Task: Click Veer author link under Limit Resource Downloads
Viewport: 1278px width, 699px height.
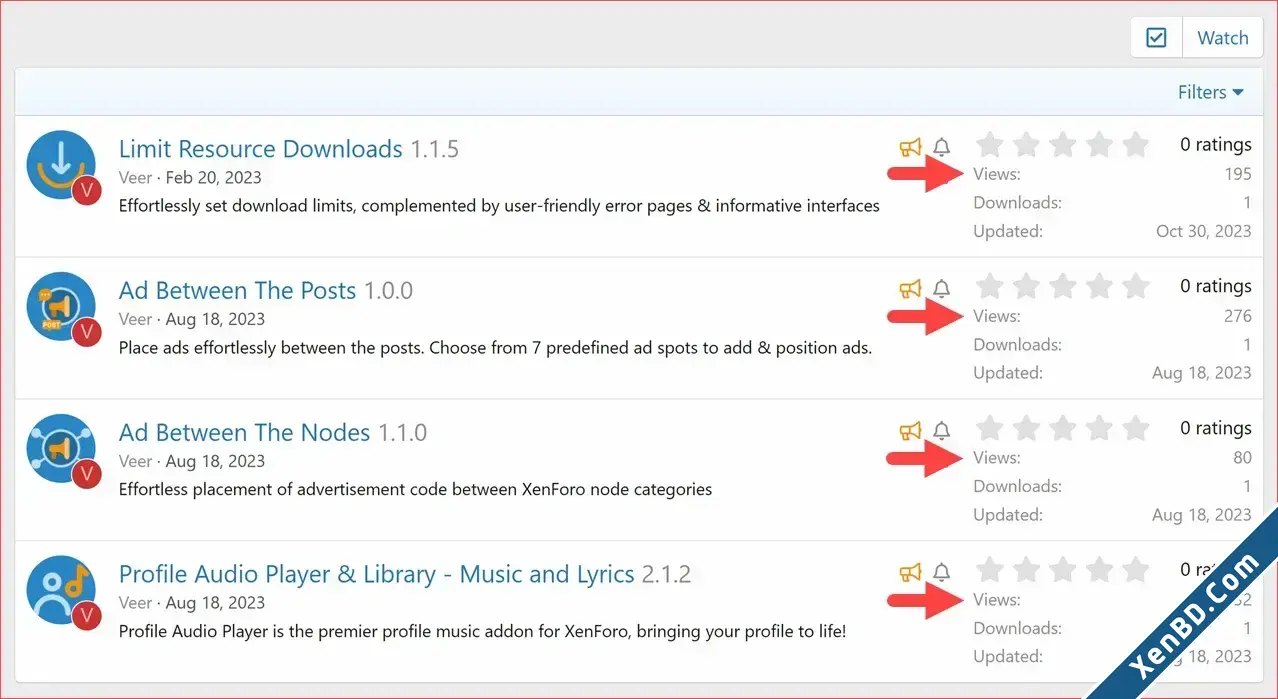Action: 136,177
